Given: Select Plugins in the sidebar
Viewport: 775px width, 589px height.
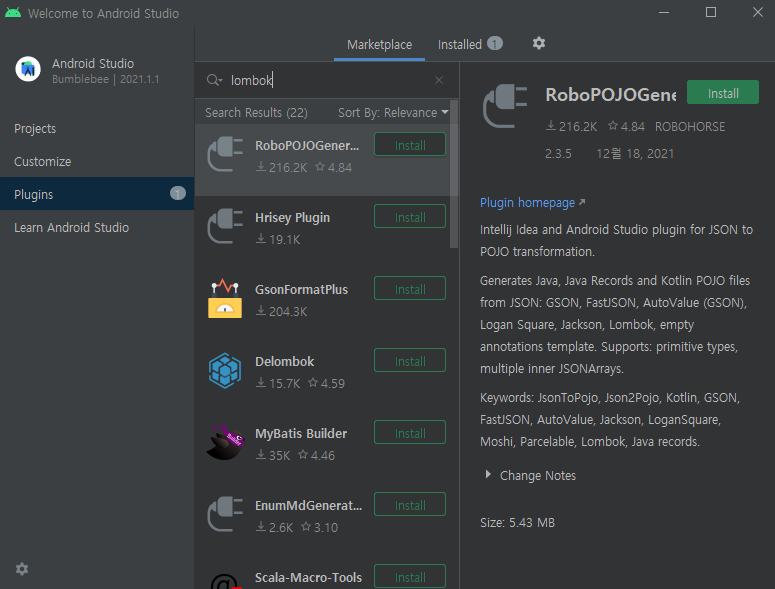Looking at the screenshot, I should [97, 194].
